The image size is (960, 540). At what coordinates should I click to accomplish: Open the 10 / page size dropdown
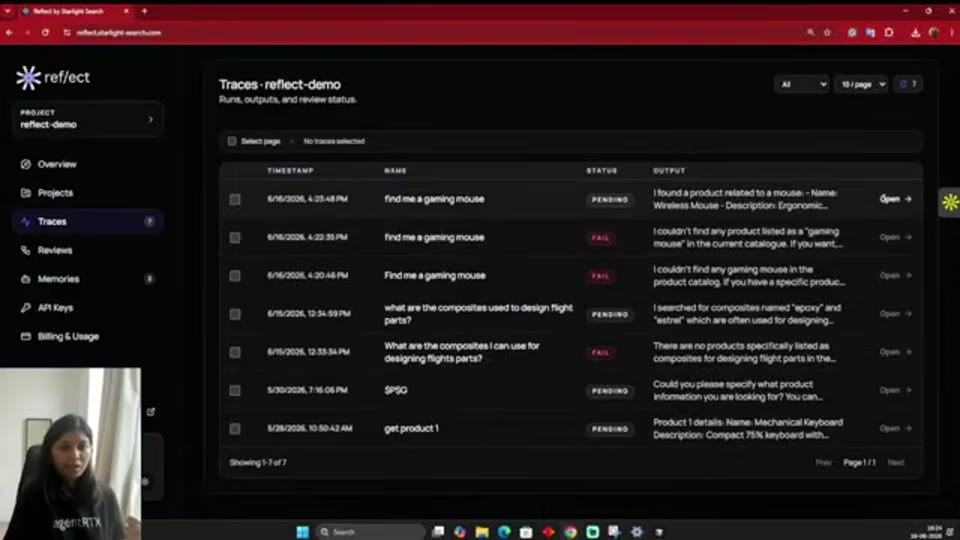point(862,84)
